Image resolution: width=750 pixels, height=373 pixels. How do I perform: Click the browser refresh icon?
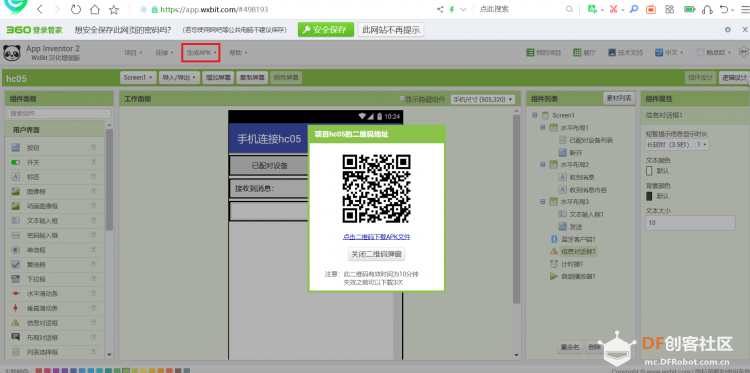coord(76,9)
